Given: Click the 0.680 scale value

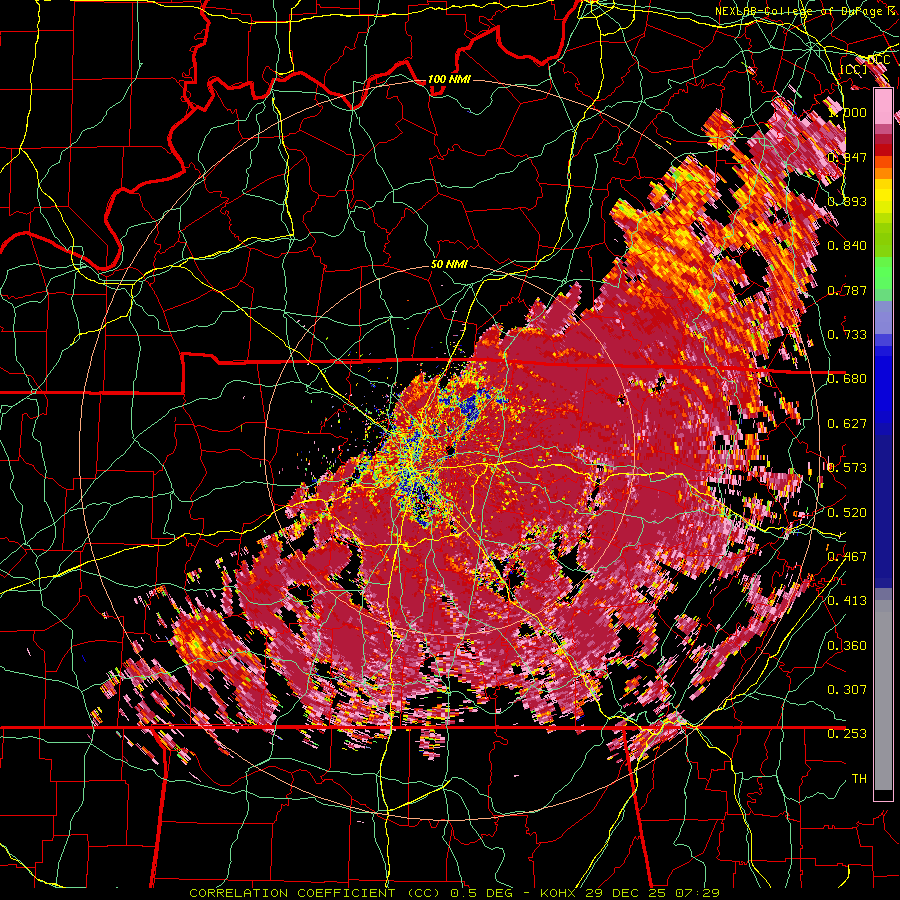Looking at the screenshot, I should point(847,379).
